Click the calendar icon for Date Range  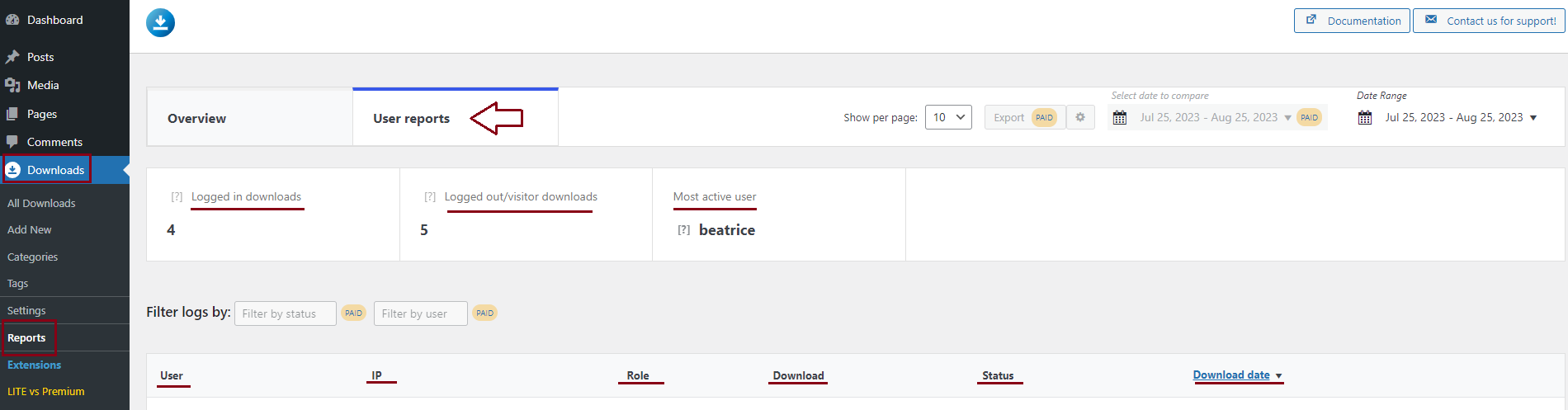click(x=1365, y=118)
